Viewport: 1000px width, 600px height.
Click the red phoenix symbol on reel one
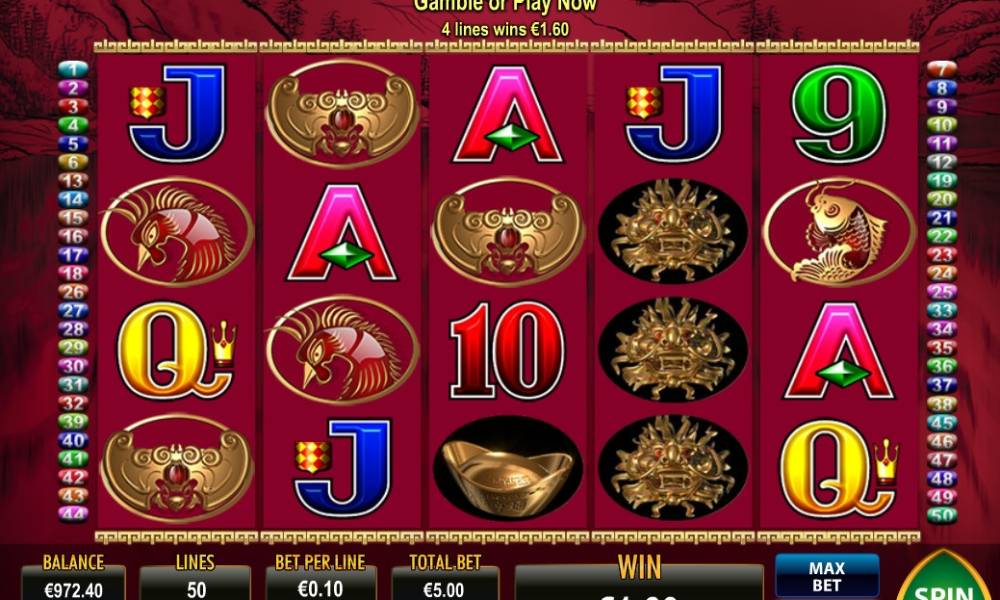(177, 232)
